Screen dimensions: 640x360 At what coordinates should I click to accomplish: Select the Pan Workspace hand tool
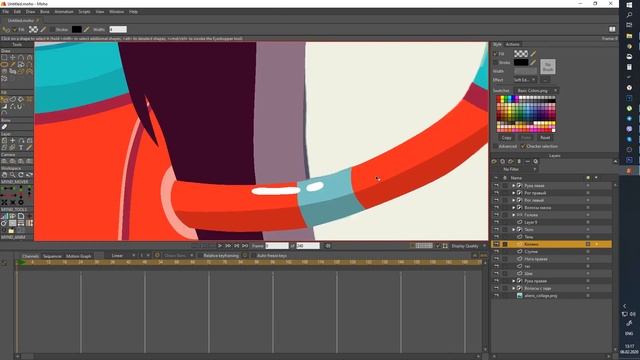click(4, 175)
